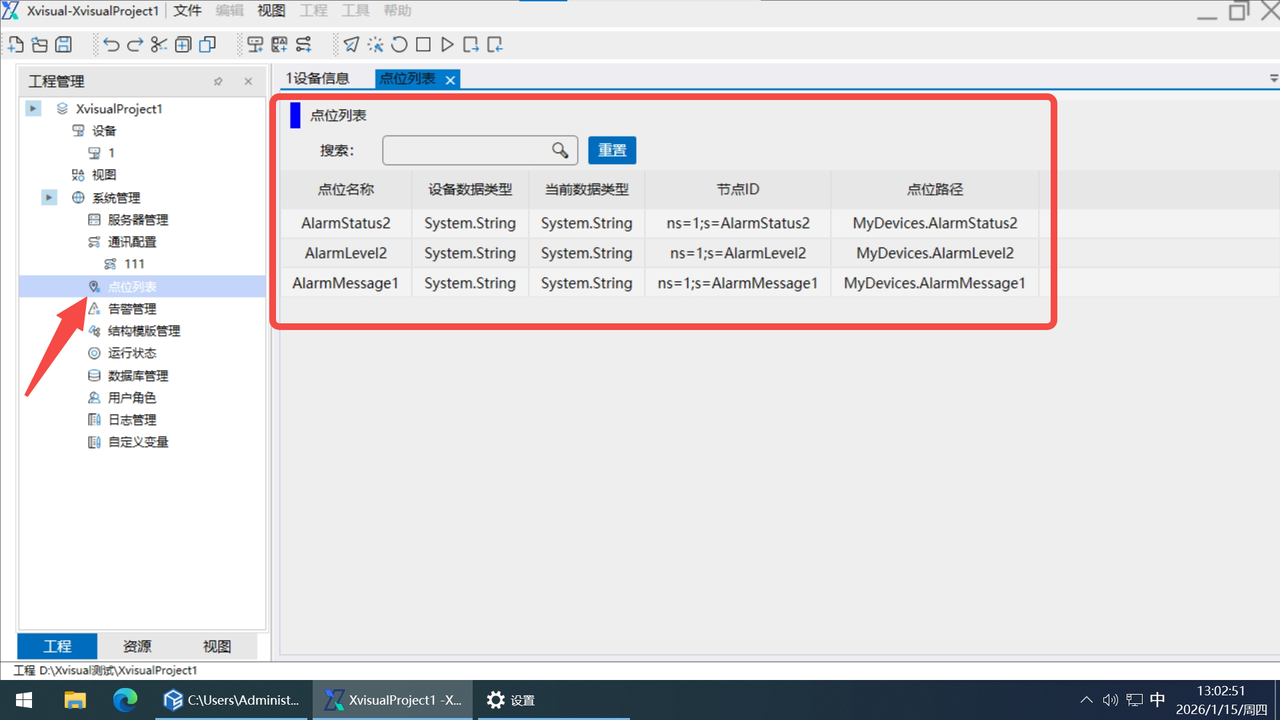Open 数据库管理 in the tree
Viewport: 1280px width, 720px height.
point(138,376)
